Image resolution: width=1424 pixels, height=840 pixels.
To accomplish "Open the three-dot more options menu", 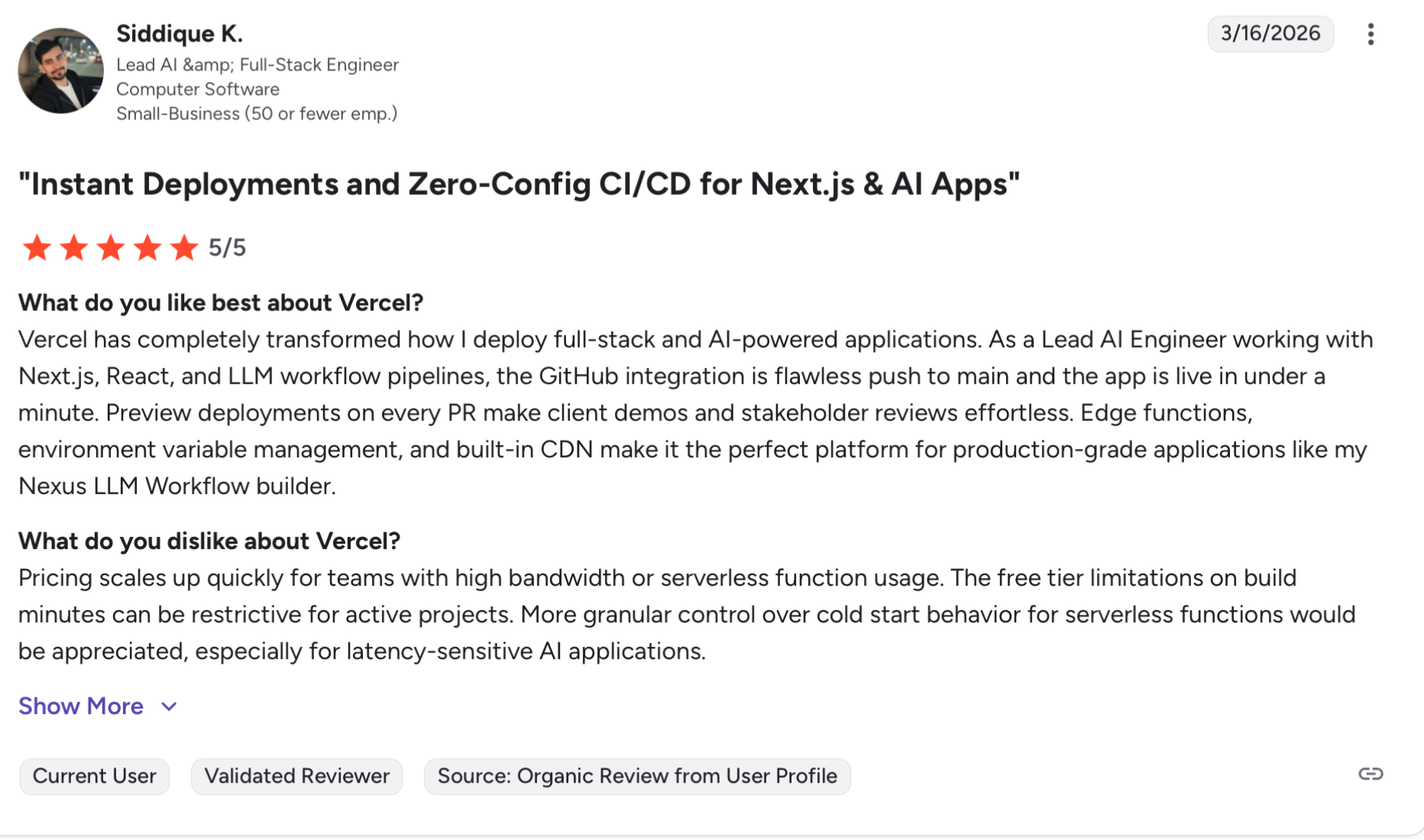I will tap(1371, 34).
